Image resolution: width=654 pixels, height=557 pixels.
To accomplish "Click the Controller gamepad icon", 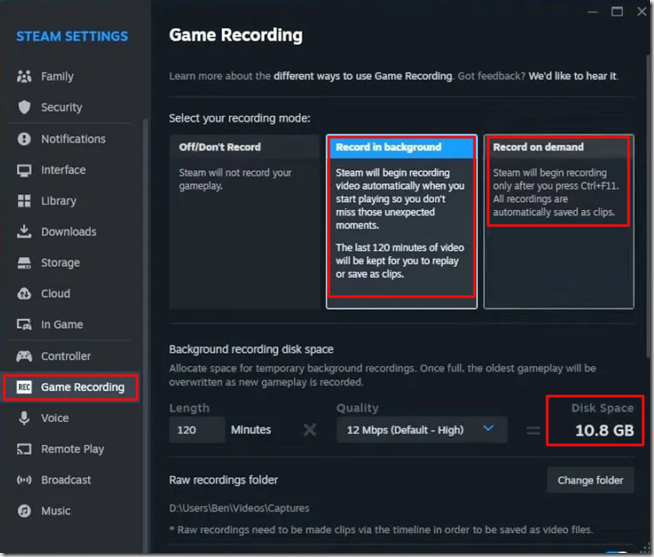I will 25,356.
